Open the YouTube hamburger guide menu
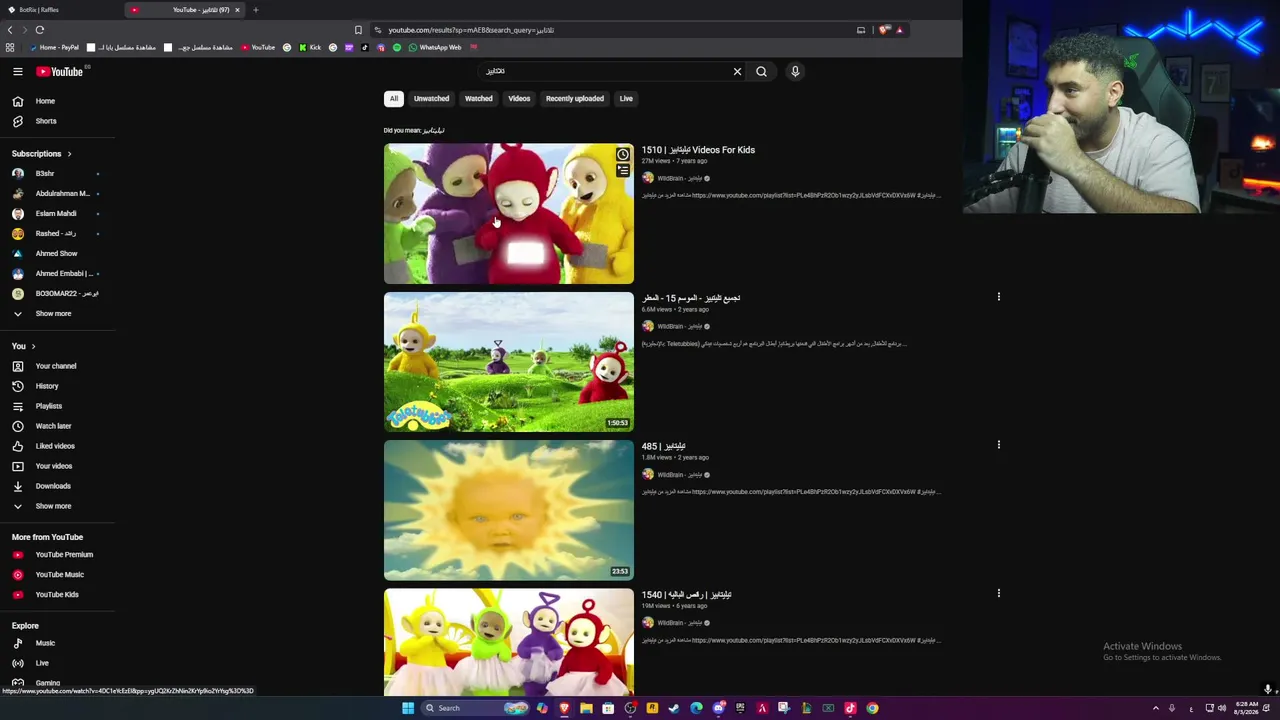This screenshot has width=1280, height=720. pos(17,71)
